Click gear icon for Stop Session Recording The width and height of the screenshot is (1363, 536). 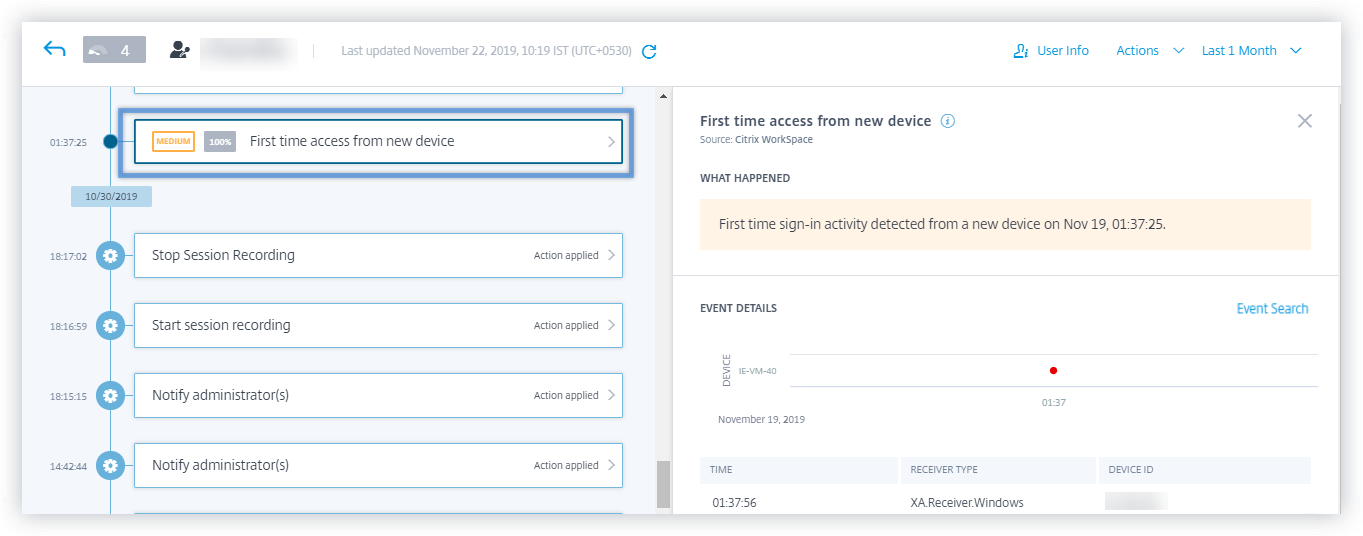110,255
